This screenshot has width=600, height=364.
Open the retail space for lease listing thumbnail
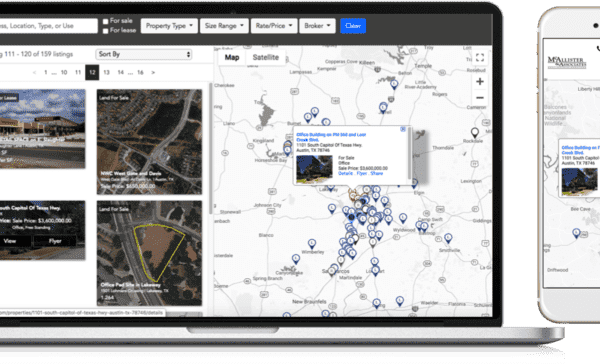(42, 129)
